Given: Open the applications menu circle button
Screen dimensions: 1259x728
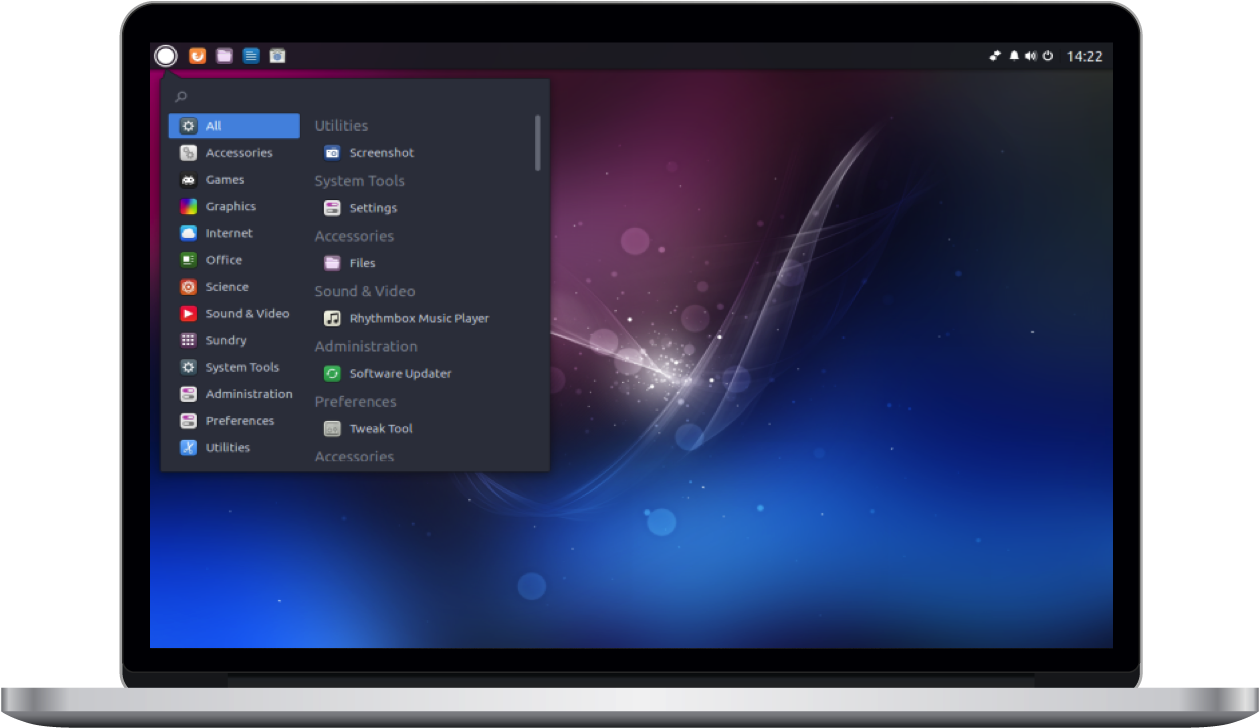Looking at the screenshot, I should [x=165, y=55].
